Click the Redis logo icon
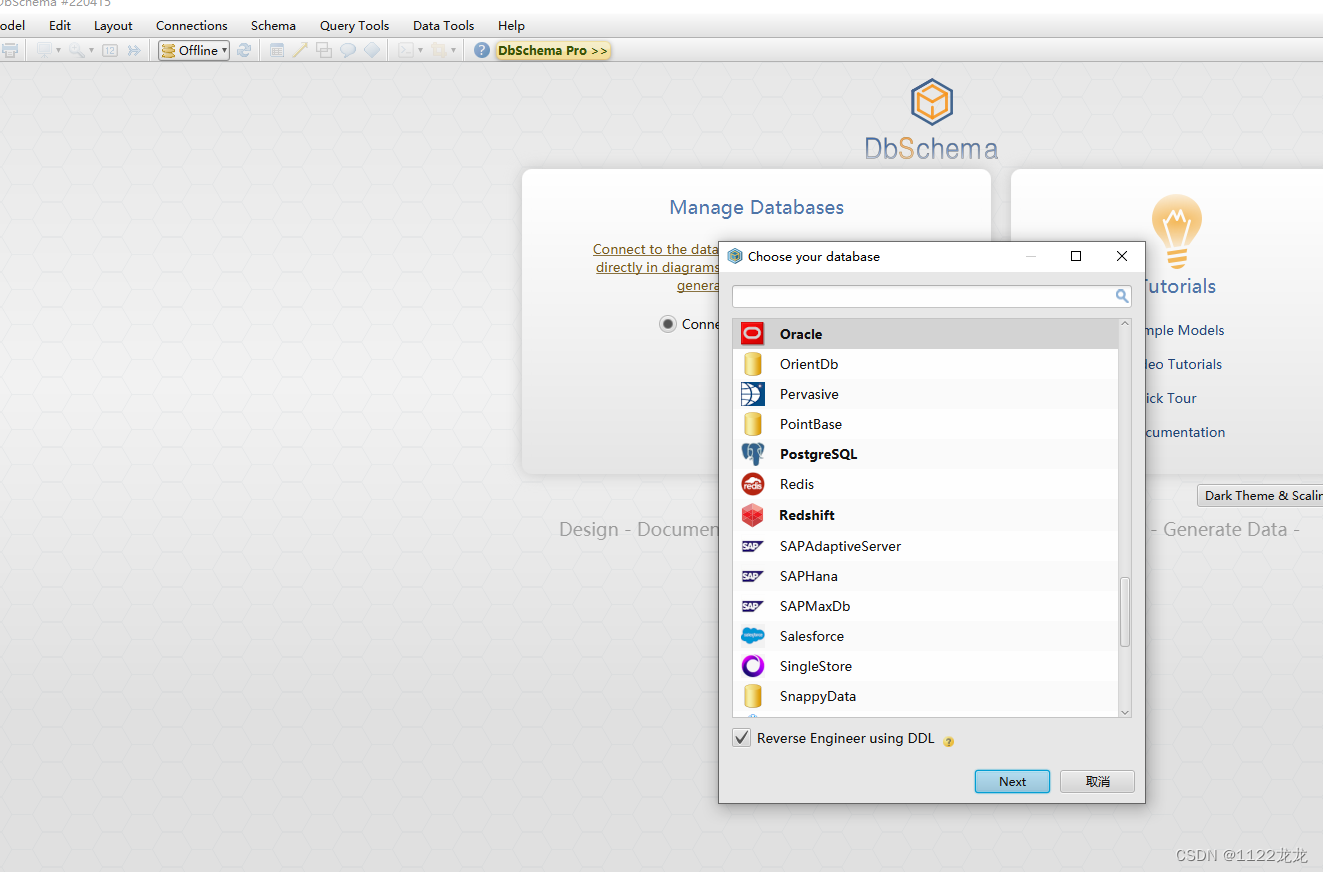This screenshot has height=872, width=1323. (753, 484)
